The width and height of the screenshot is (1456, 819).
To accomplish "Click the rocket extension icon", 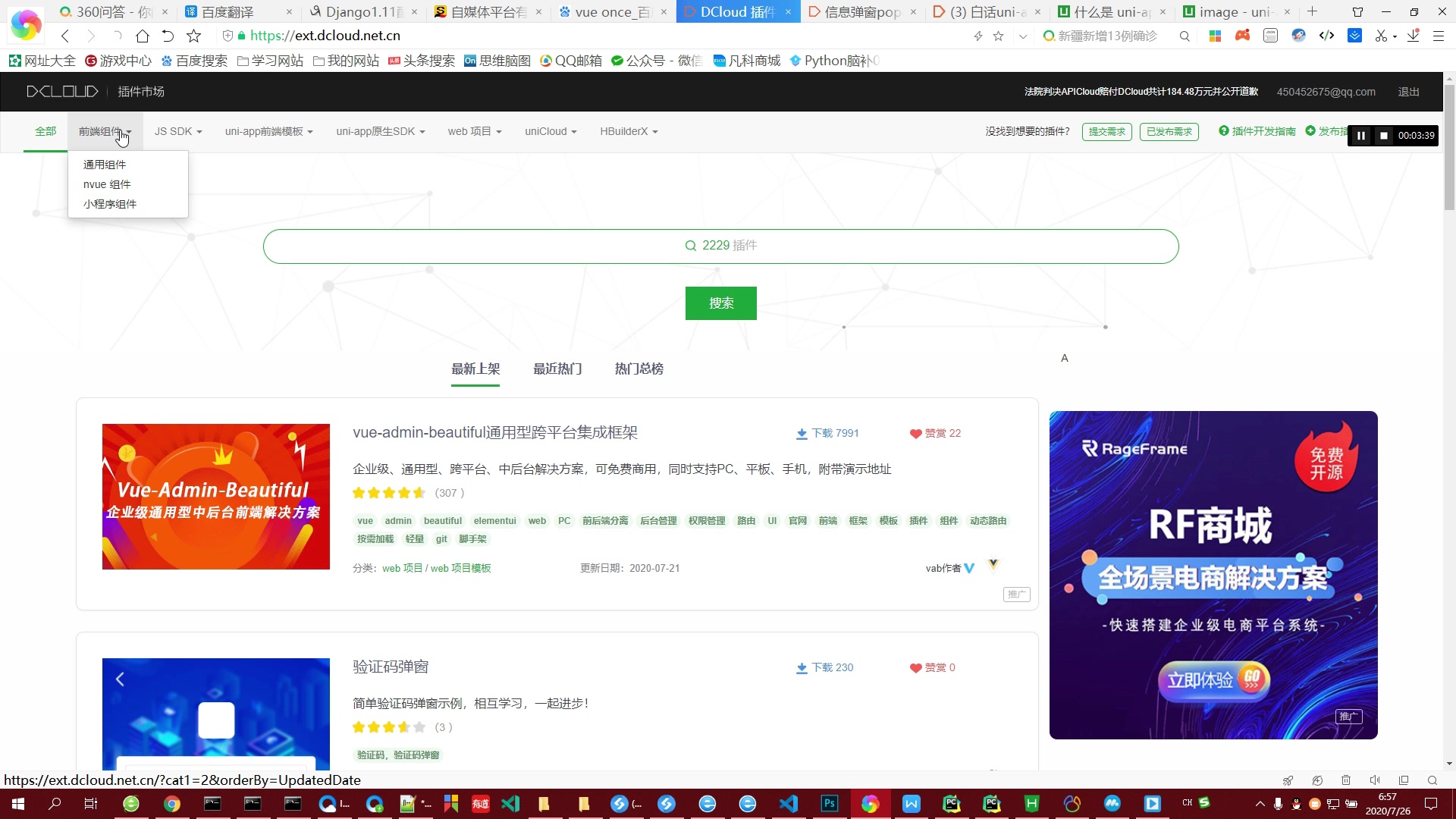I will 1298,35.
